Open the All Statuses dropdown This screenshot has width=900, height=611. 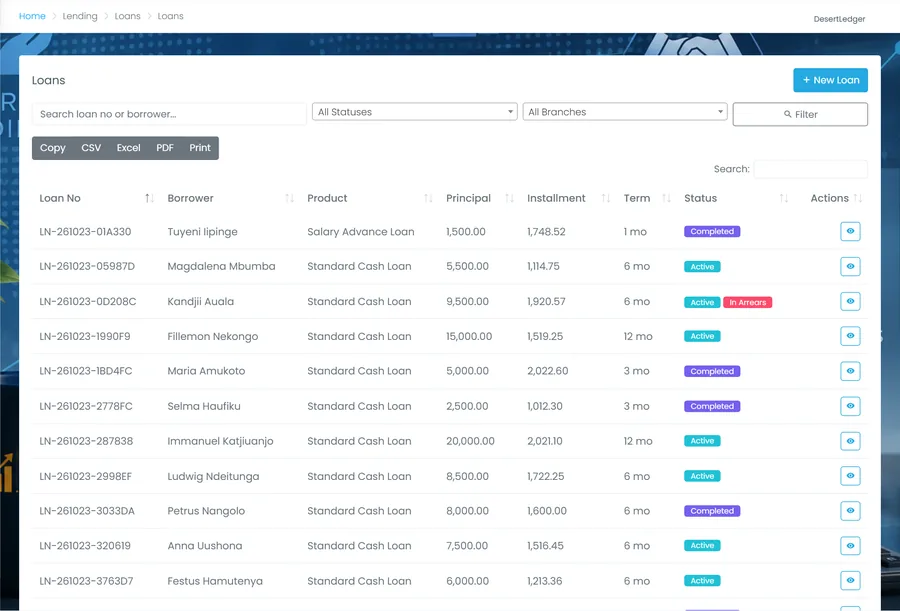414,112
